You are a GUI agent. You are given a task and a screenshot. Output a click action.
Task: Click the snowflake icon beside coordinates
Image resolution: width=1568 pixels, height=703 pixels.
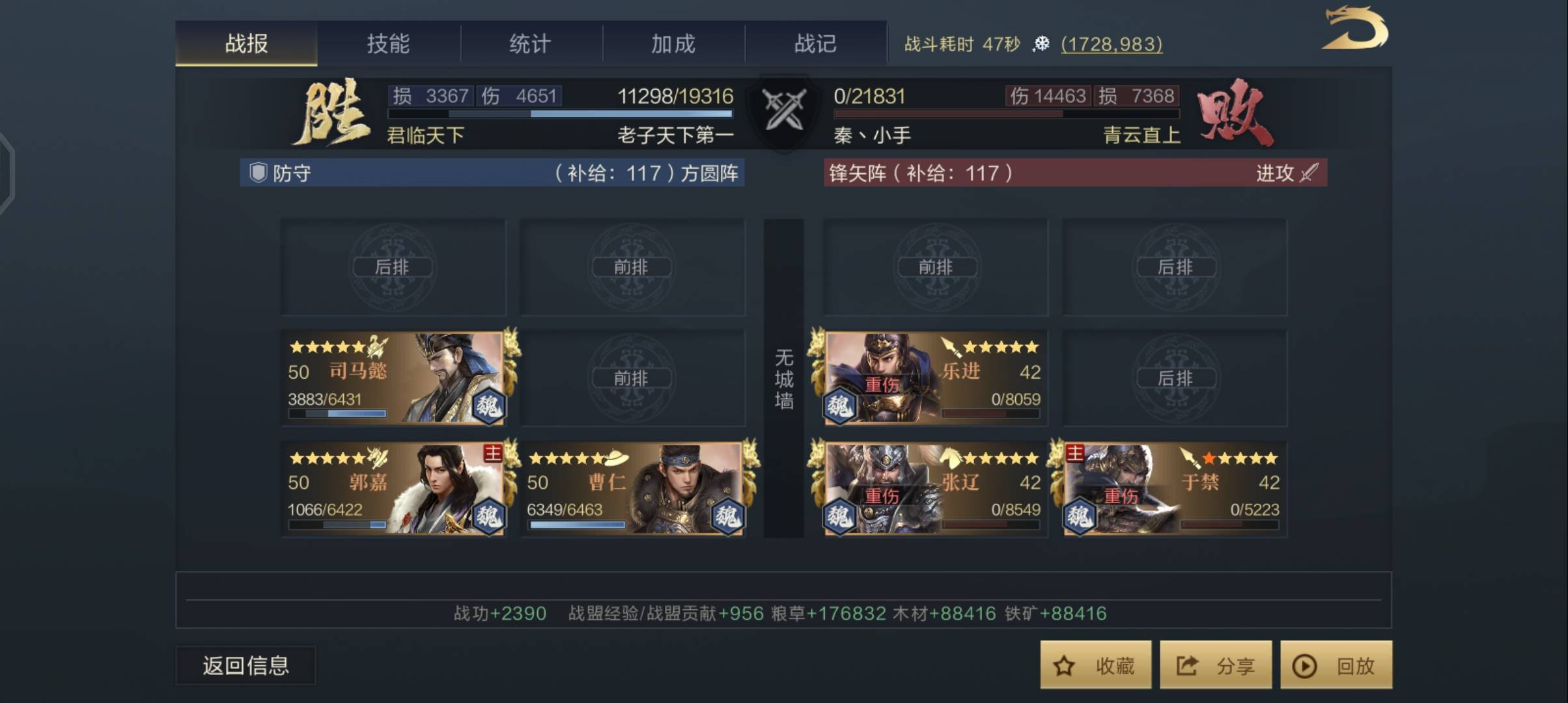click(1042, 44)
